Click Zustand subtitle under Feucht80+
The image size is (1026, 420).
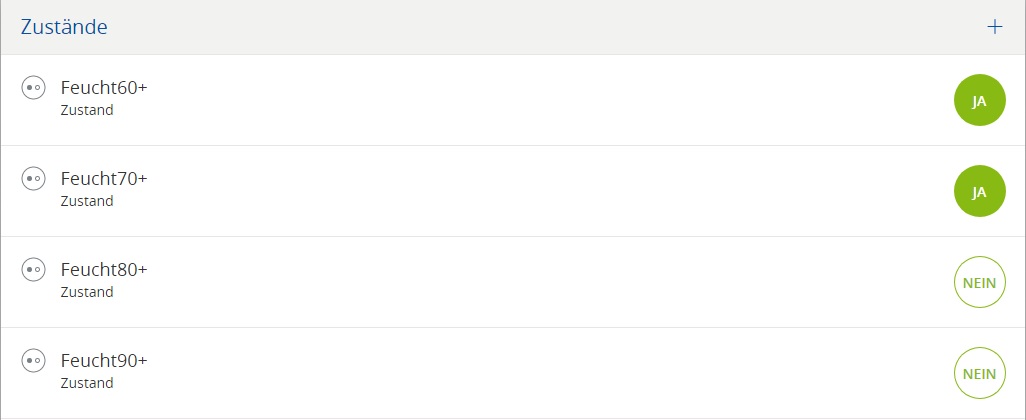(87, 292)
